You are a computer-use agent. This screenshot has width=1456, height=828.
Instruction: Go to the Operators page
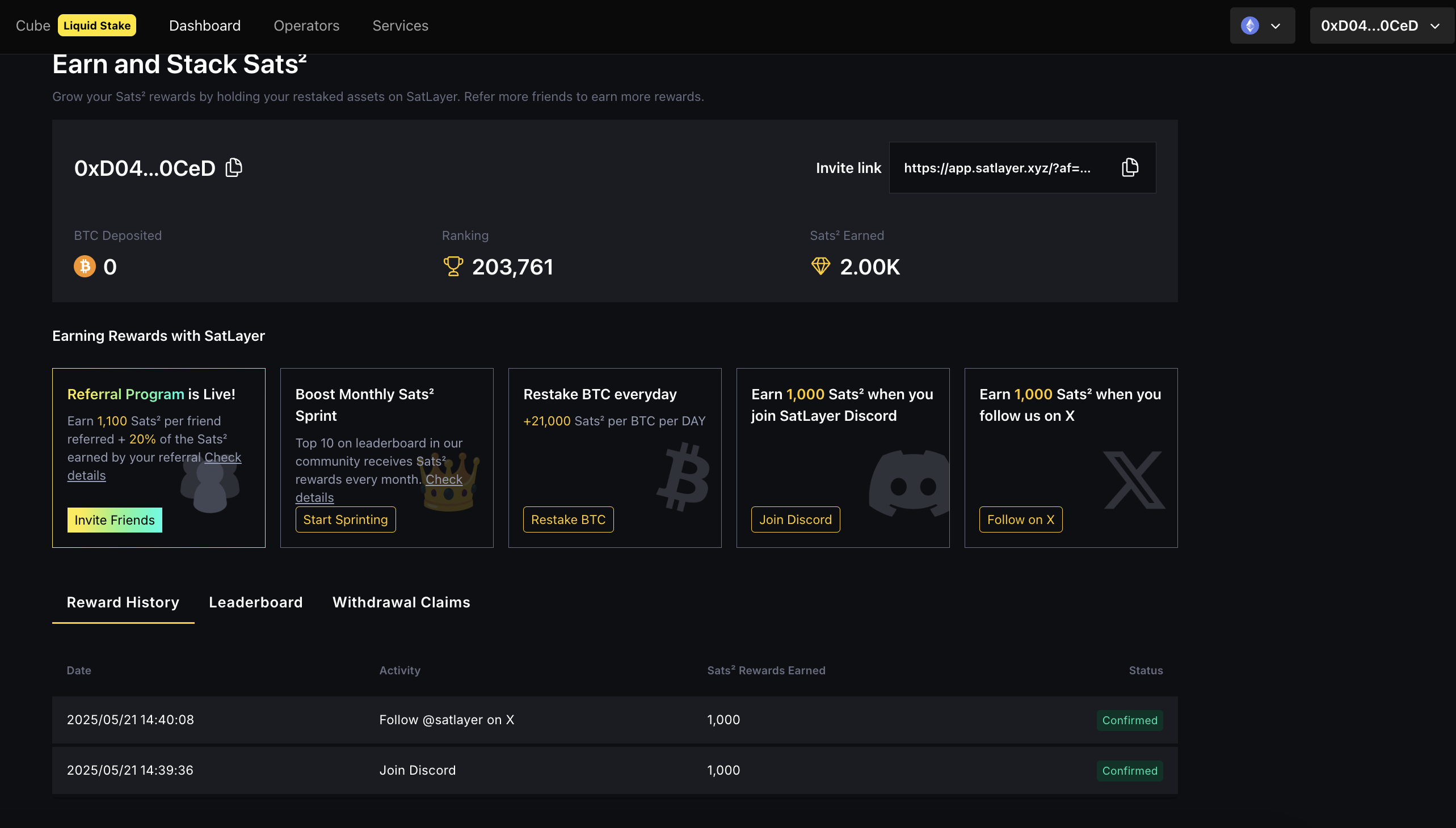click(x=306, y=26)
